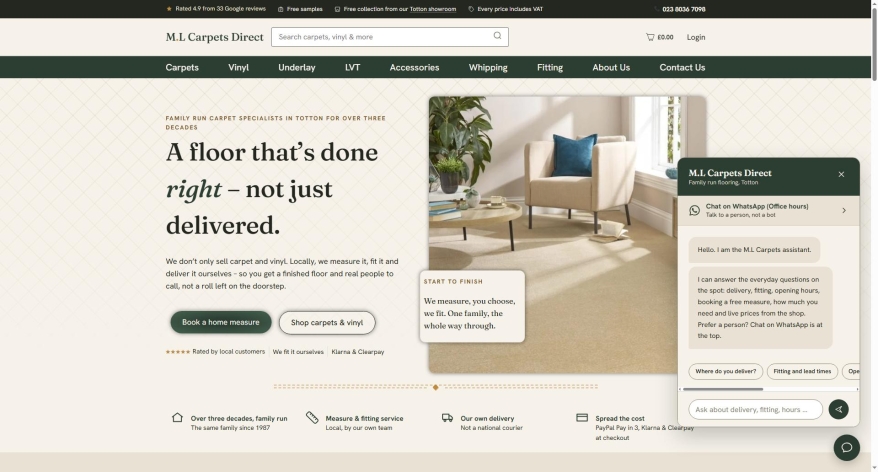Click Shop carpets & vinyl button
This screenshot has width=878, height=472.
[x=327, y=323]
